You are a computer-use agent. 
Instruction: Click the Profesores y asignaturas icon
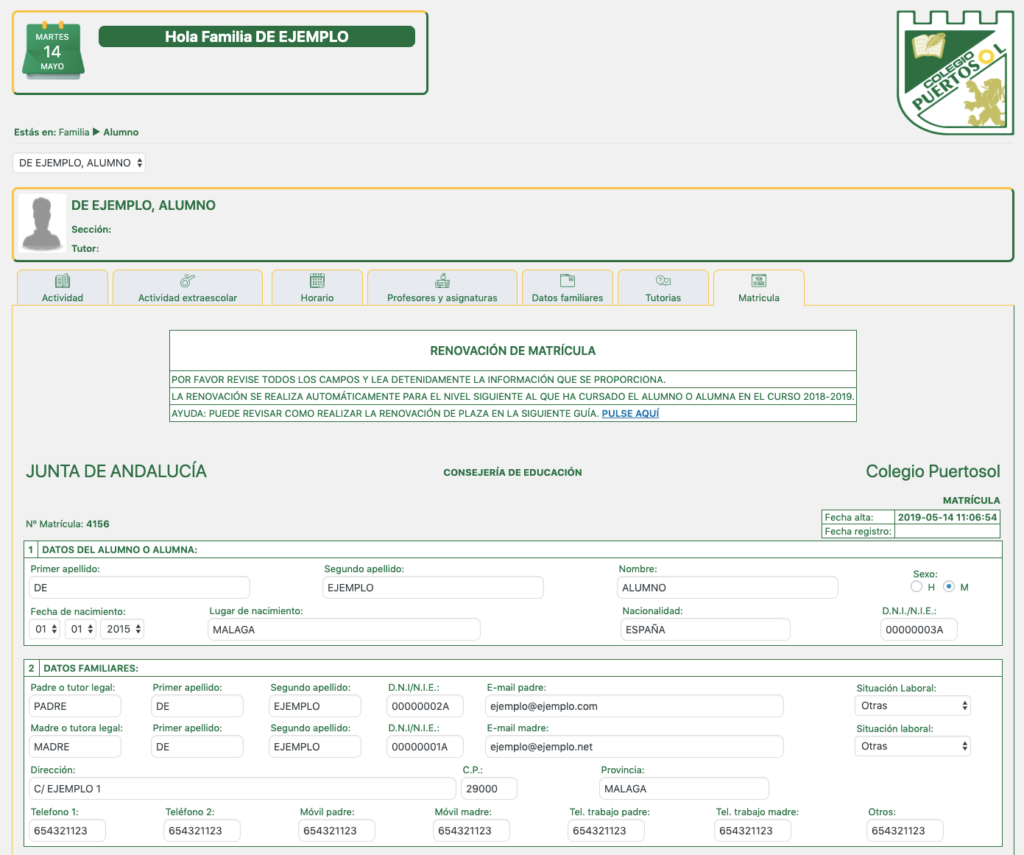tap(441, 281)
